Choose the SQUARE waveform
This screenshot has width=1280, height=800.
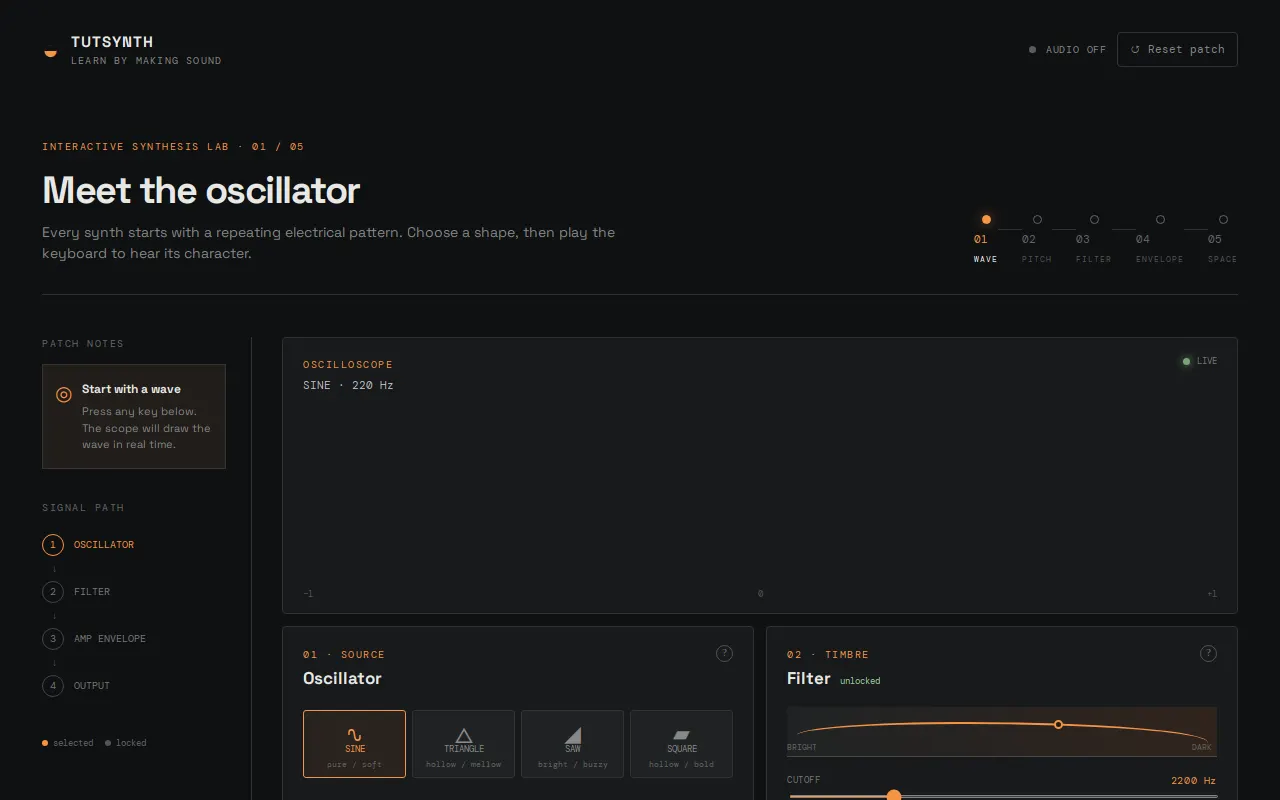682,744
